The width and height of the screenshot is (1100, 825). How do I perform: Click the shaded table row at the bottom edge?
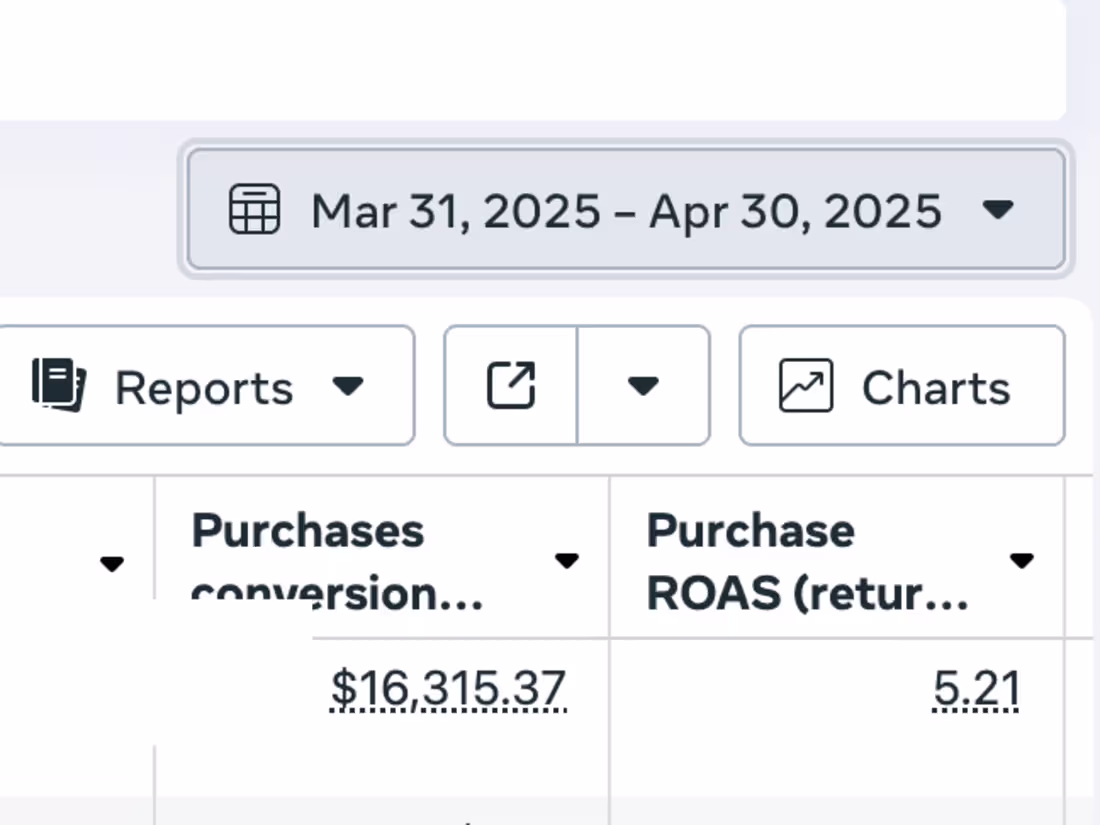[x=550, y=815]
